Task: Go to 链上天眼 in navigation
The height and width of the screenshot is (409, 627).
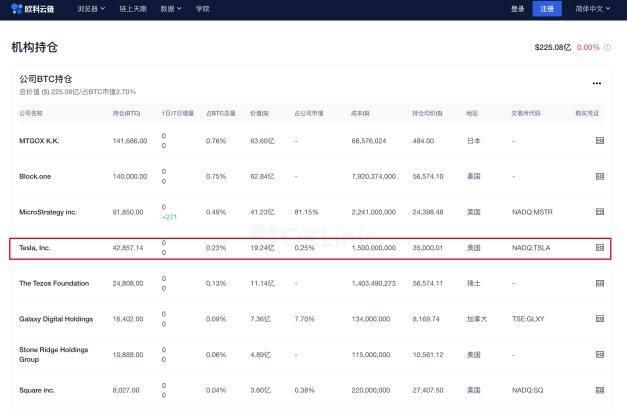Action: point(133,8)
